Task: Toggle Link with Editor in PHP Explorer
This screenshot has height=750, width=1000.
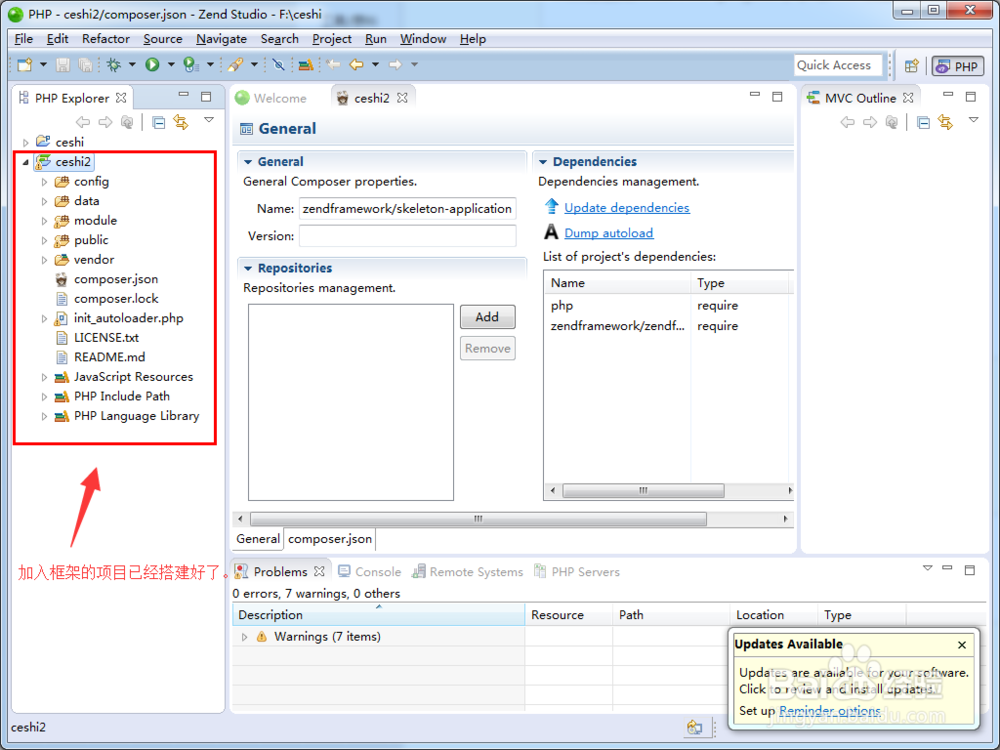Action: click(x=181, y=122)
